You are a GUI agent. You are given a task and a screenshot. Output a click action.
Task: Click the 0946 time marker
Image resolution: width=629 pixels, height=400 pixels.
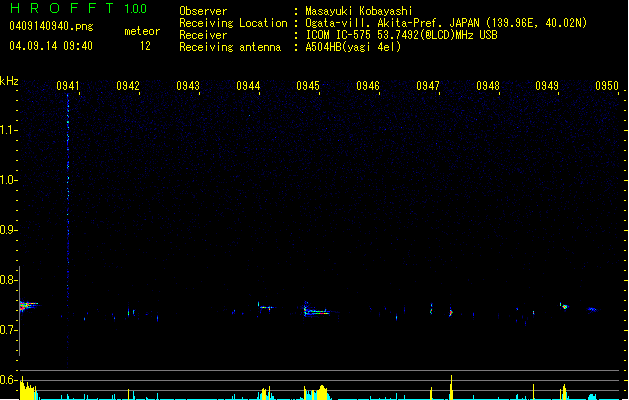coord(368,86)
